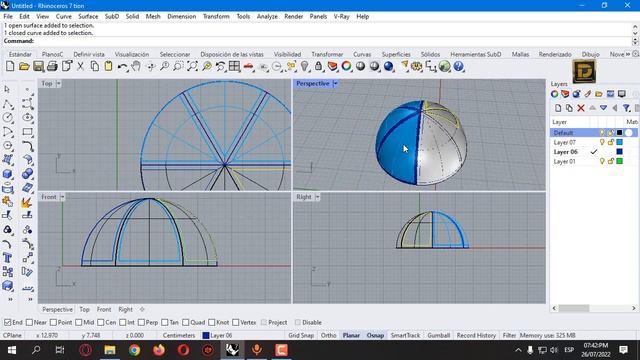Open the Top viewport dropdown arrow

(x=58, y=84)
